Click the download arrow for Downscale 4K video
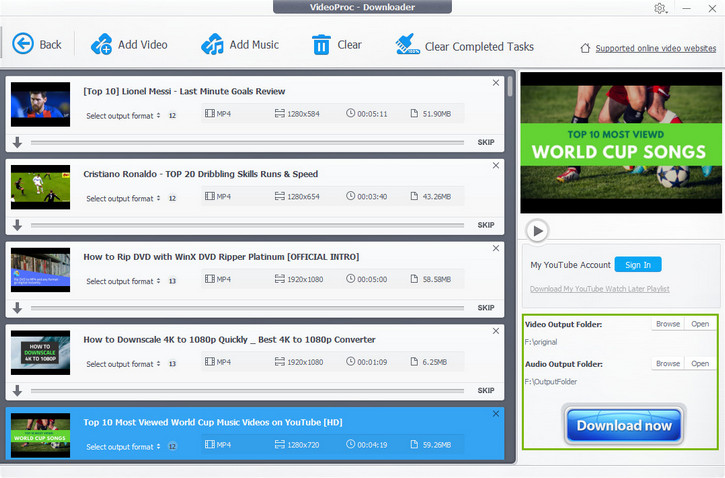This screenshot has width=725, height=478. [x=18, y=391]
